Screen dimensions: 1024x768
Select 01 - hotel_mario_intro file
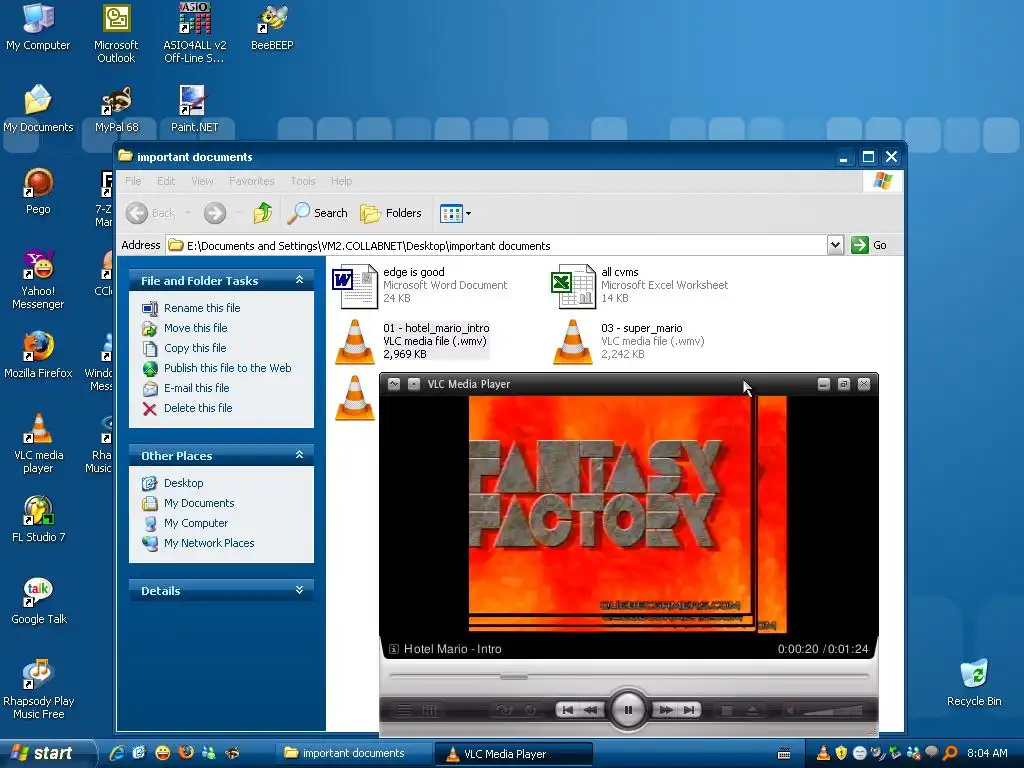pos(411,341)
